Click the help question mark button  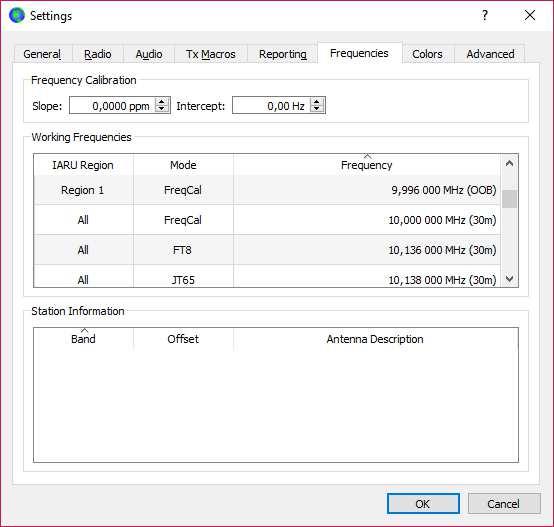tap(485, 15)
